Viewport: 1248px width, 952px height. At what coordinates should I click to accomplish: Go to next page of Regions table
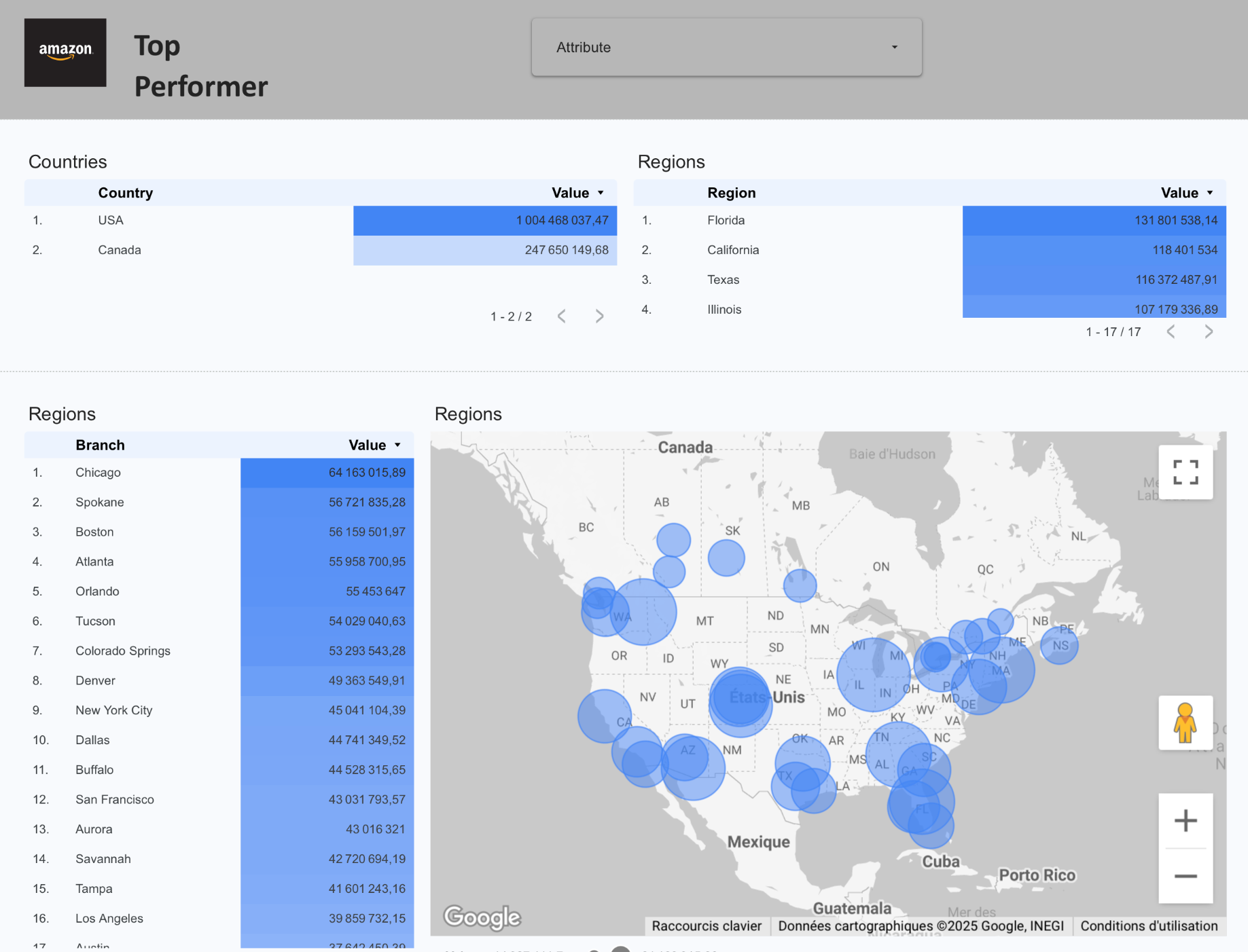[x=1209, y=331]
